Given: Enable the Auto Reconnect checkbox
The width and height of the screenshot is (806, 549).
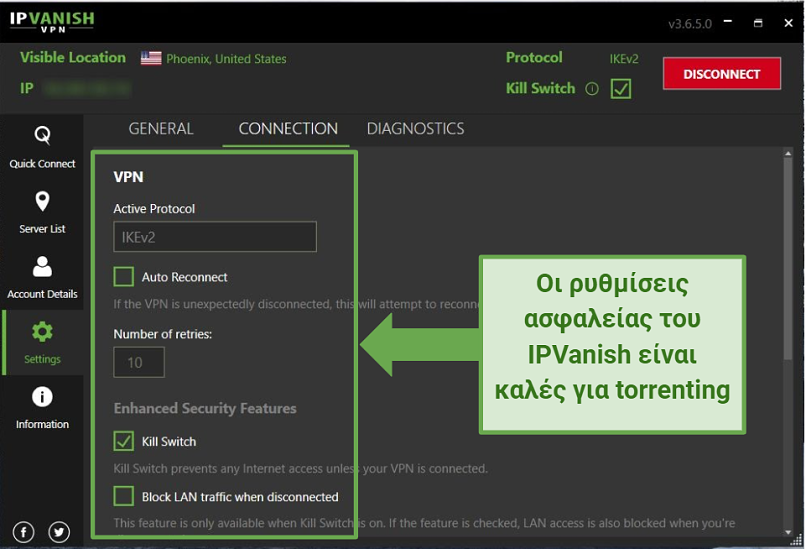Looking at the screenshot, I should [x=123, y=277].
